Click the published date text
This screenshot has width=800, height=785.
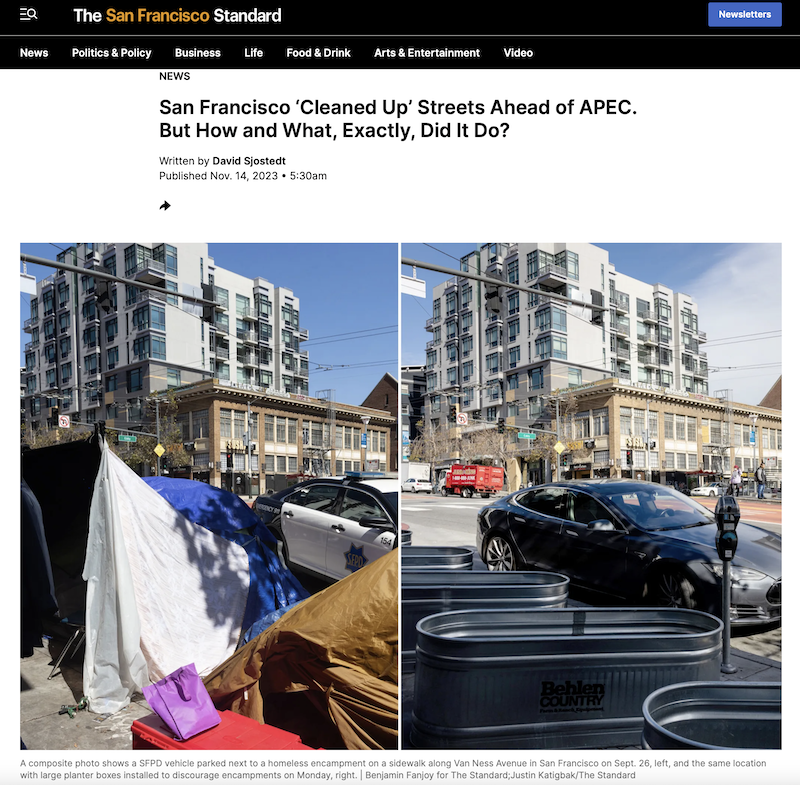tap(243, 176)
